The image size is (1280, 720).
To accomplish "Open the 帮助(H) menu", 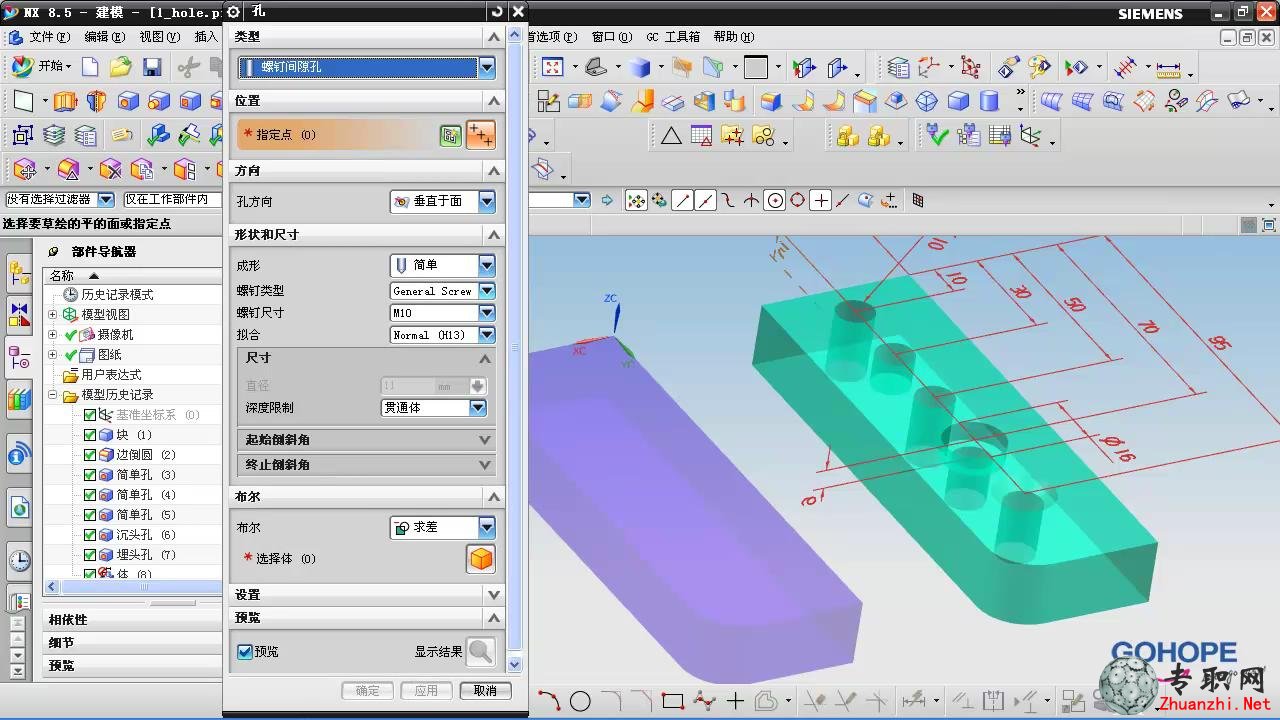I will [x=733, y=37].
